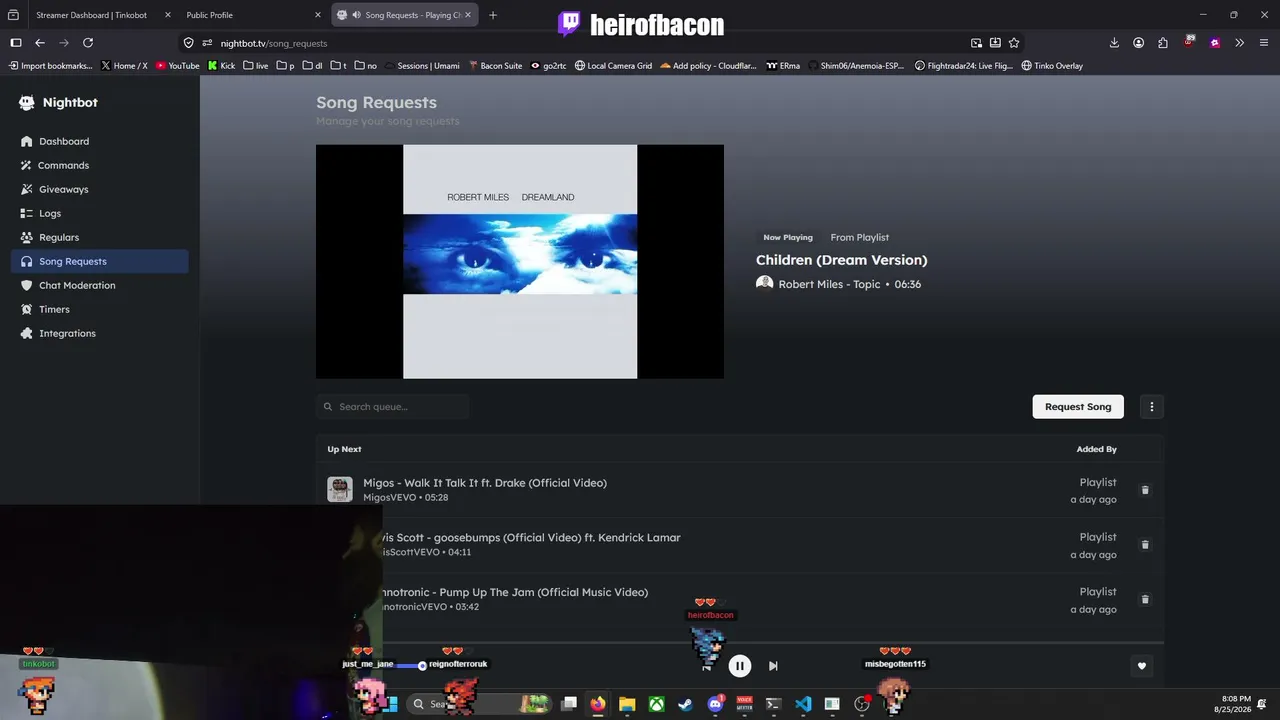Click the Migos Walk It Talk It title
Screen dimensions: 1280x720
[x=485, y=483]
